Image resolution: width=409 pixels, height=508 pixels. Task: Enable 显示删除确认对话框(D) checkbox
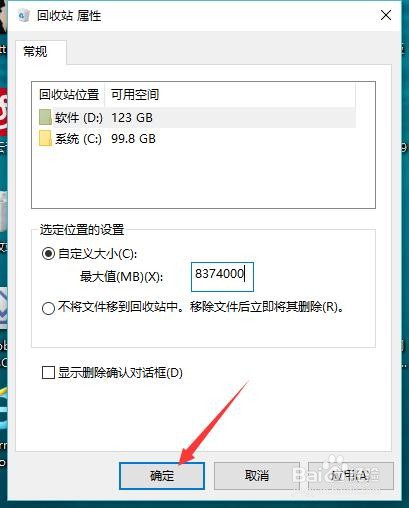pos(48,372)
